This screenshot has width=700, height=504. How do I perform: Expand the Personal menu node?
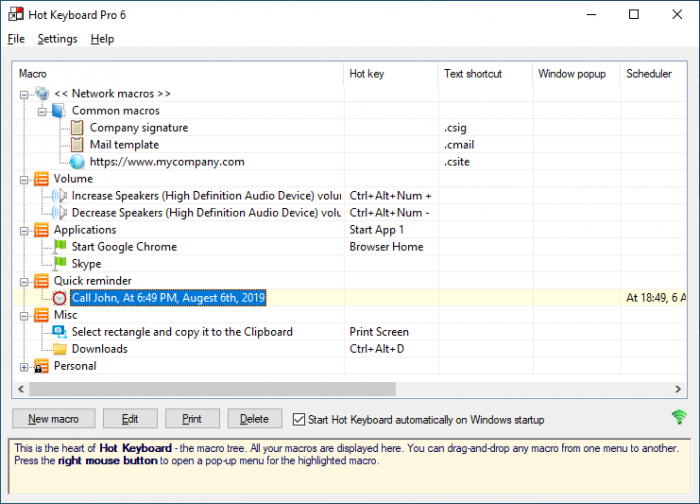coord(24,367)
